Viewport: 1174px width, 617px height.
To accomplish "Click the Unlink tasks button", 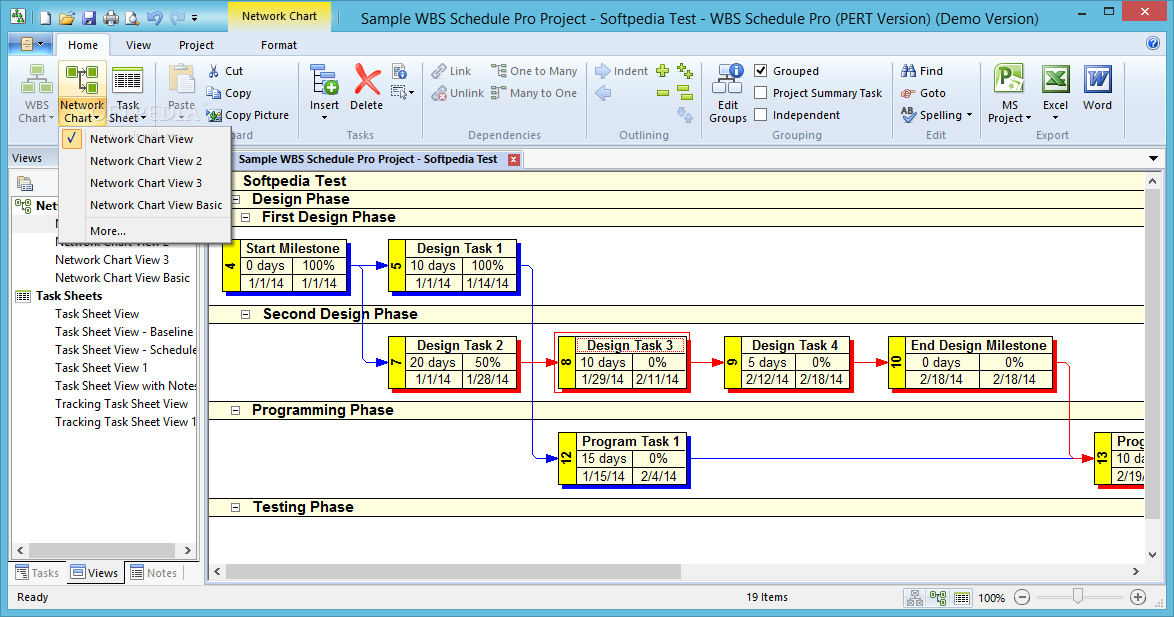I will [x=457, y=93].
